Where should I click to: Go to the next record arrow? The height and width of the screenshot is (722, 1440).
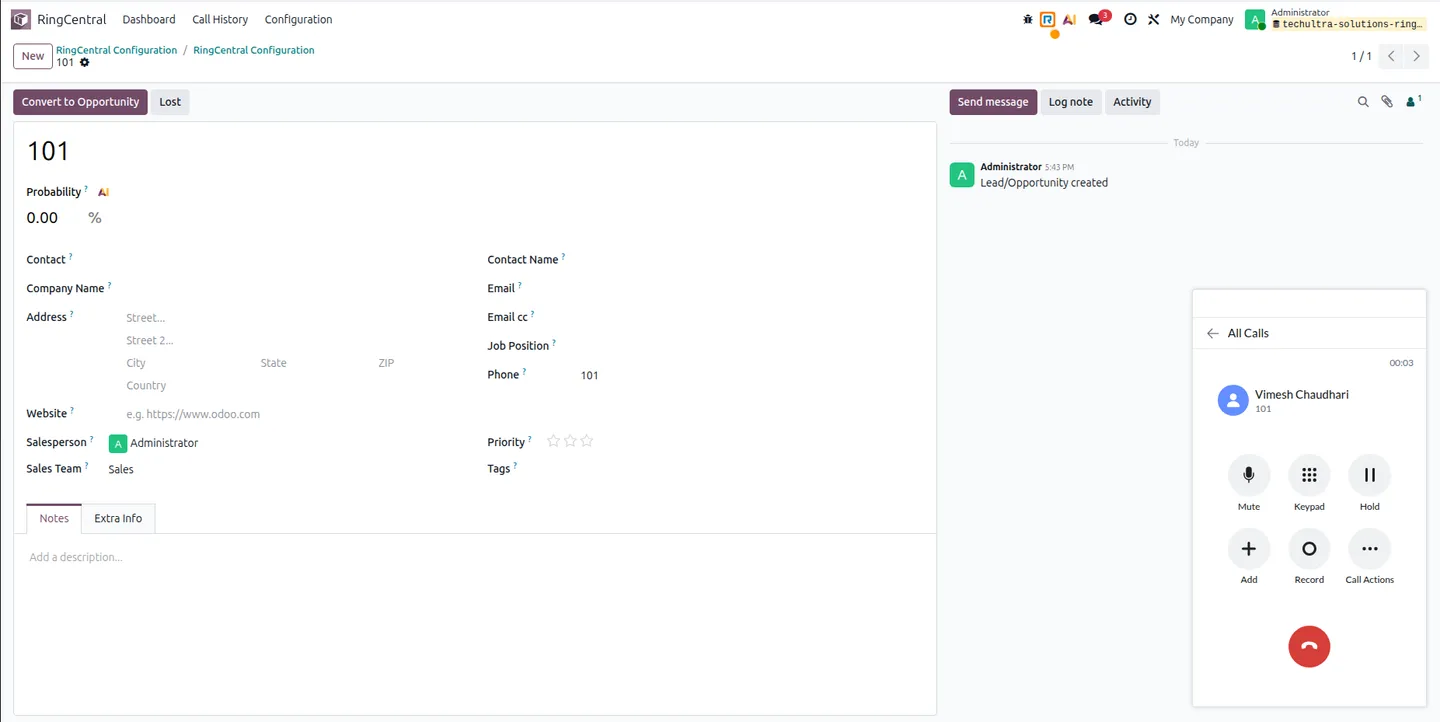click(x=1416, y=56)
